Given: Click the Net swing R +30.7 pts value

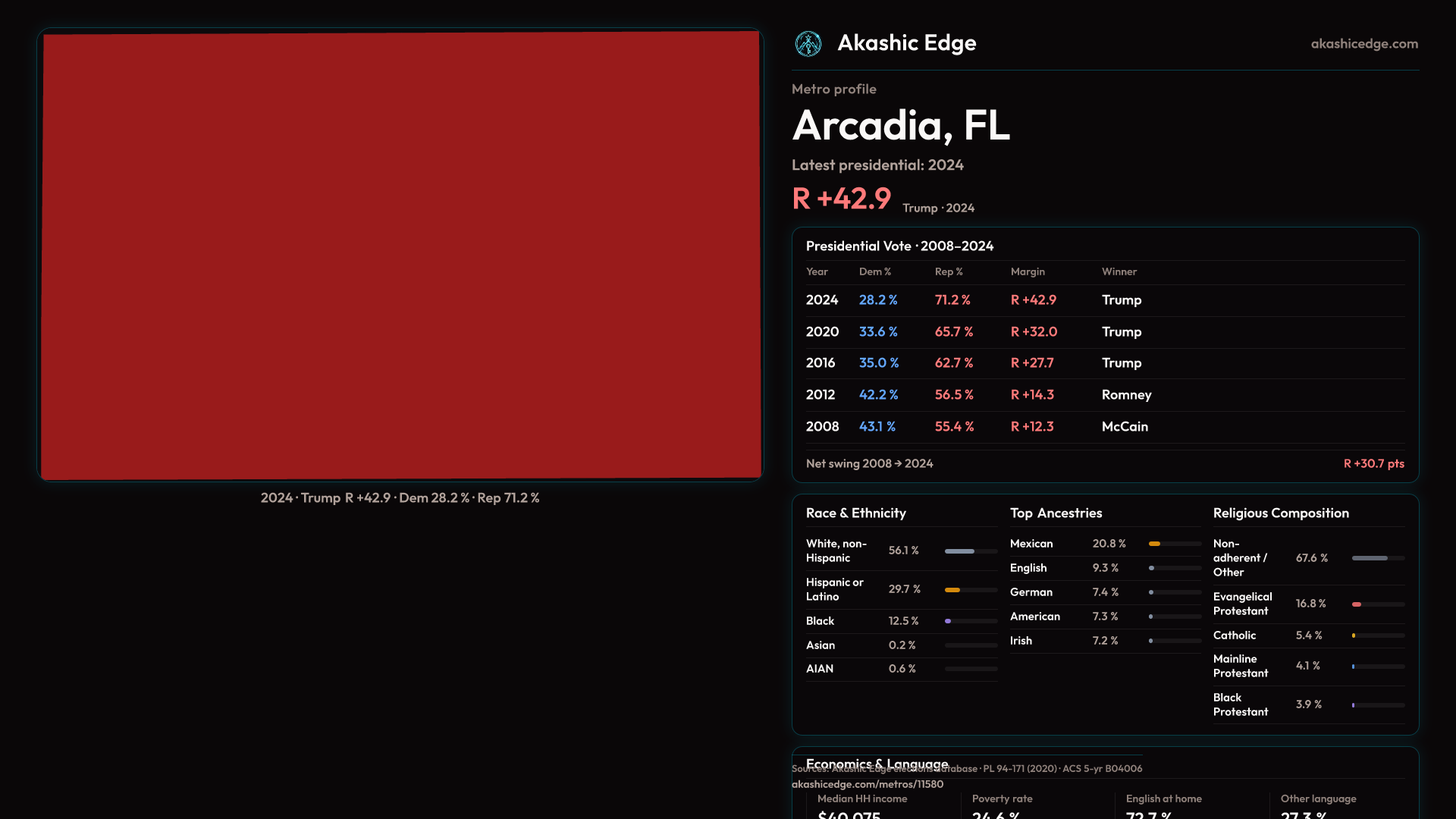Looking at the screenshot, I should [1373, 463].
